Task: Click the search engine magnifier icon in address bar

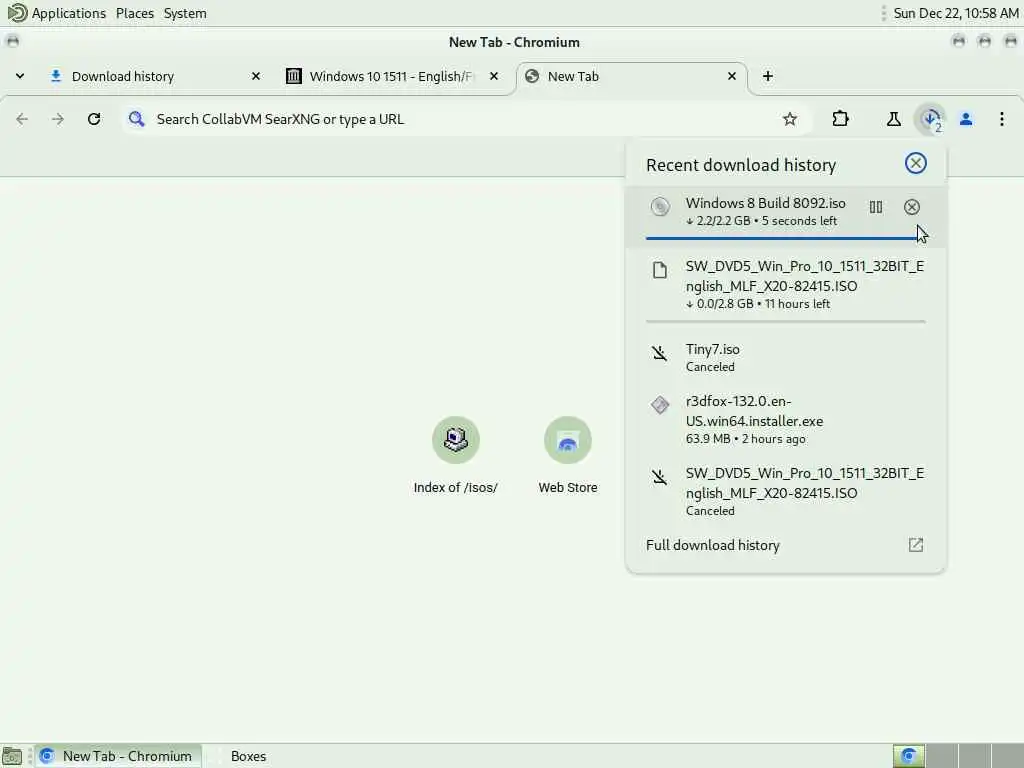Action: coord(136,119)
